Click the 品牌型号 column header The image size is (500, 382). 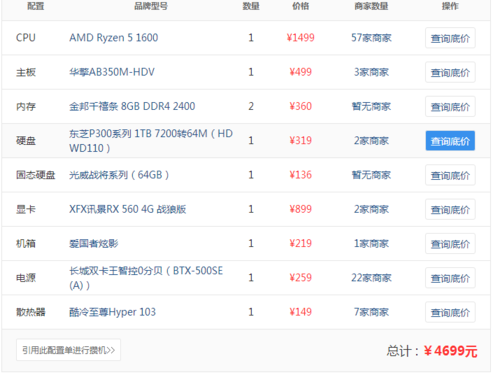(x=151, y=6)
